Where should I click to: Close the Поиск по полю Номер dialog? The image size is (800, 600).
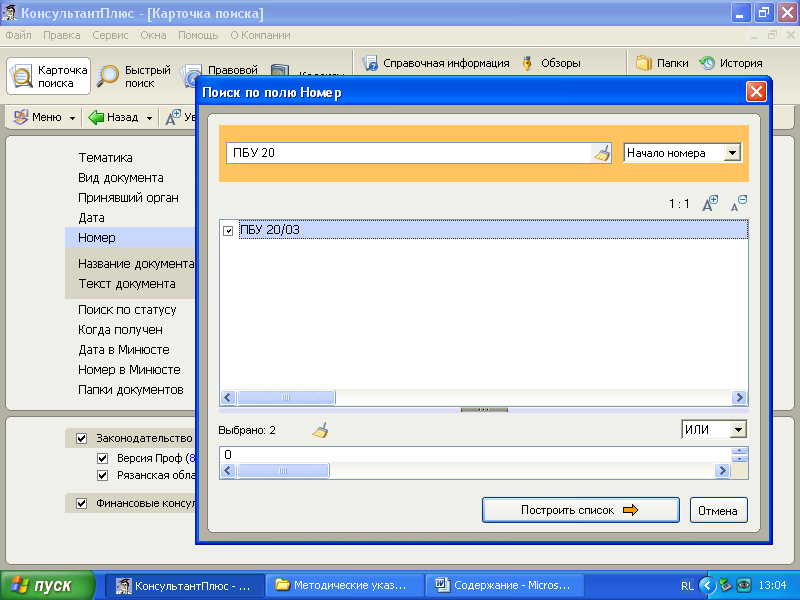(x=756, y=92)
